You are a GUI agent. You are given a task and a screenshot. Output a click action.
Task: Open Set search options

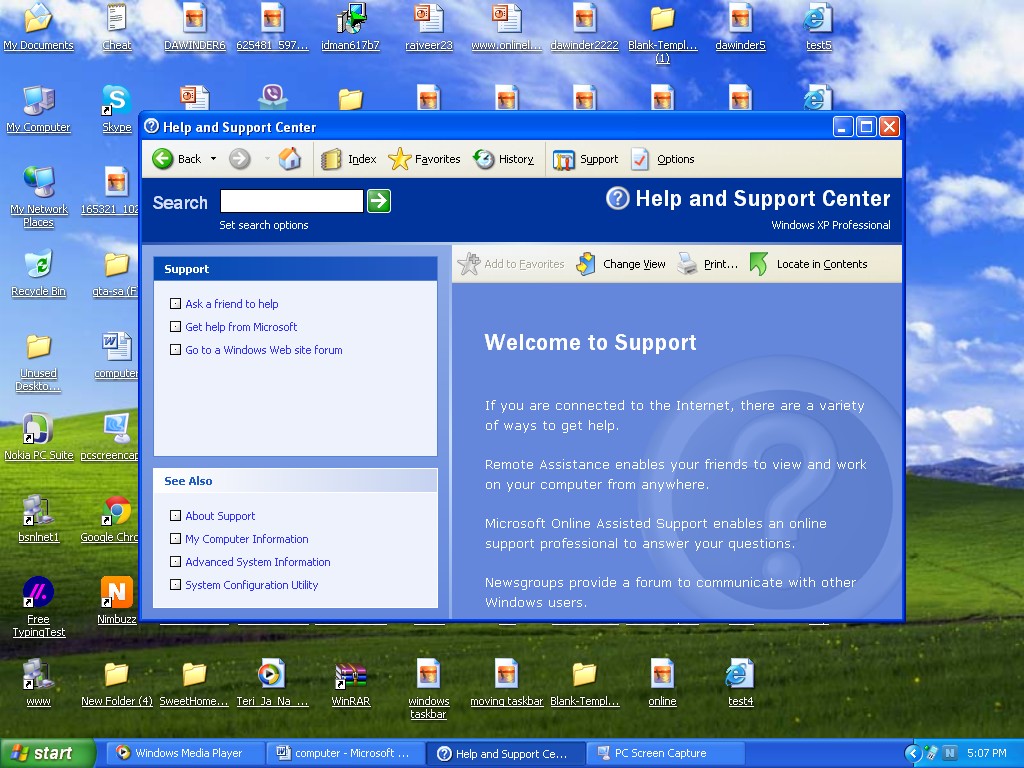coord(263,225)
